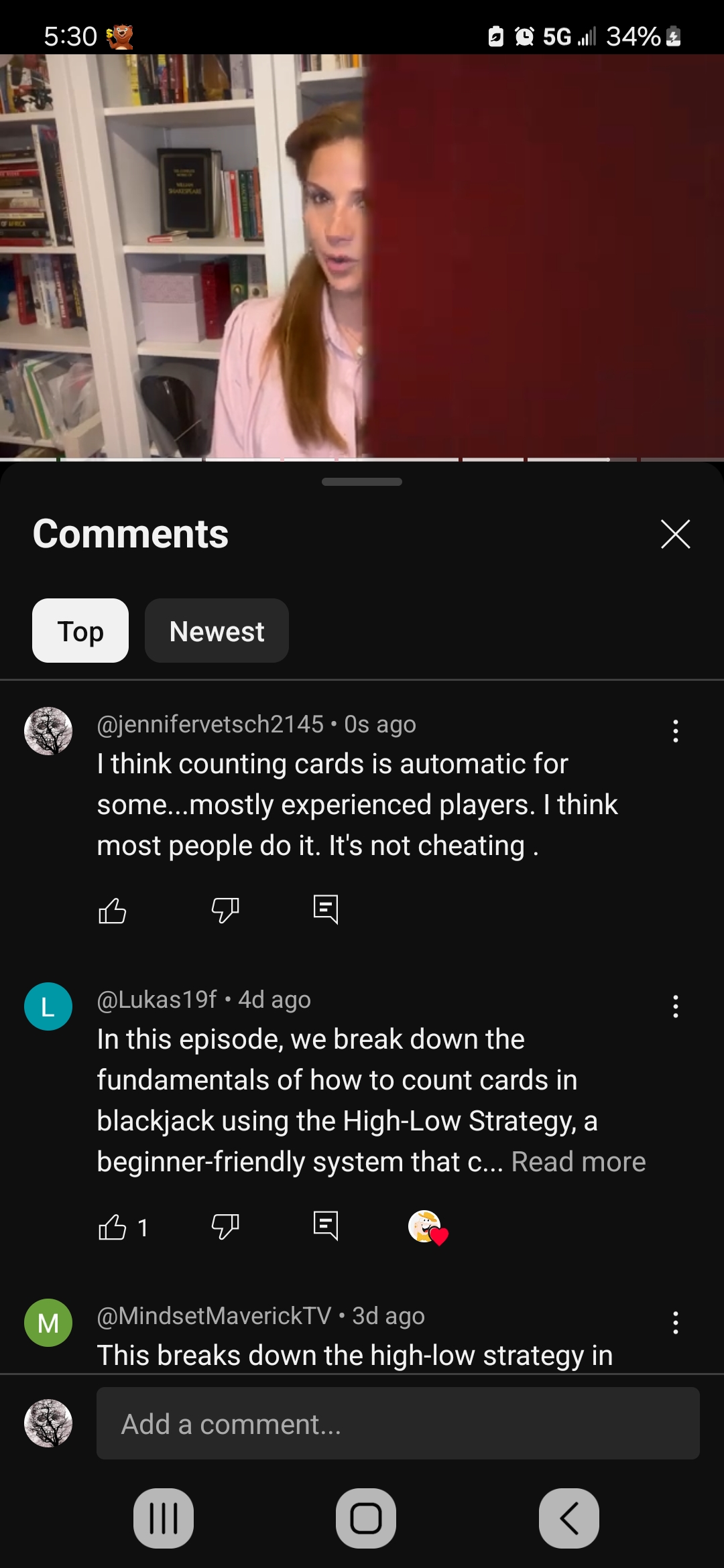Expand Lukas19f's comment with Read more
This screenshot has width=724, height=1568.
click(579, 1162)
